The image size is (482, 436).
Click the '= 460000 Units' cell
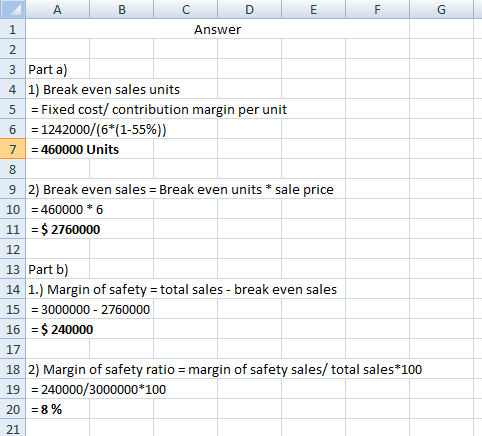75,149
